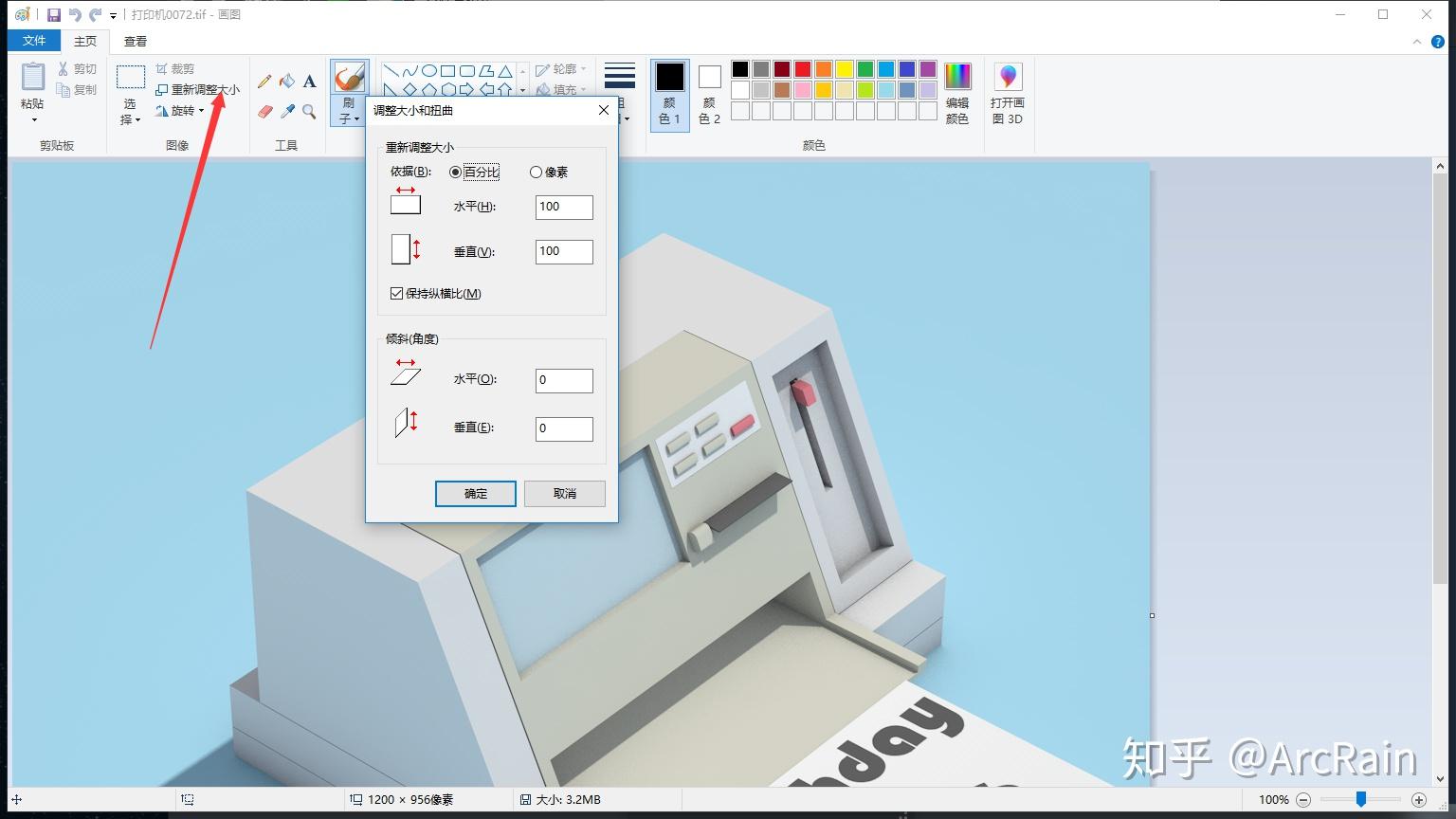Pick the purple palette swatch
The height and width of the screenshot is (819, 1456).
coord(928,69)
